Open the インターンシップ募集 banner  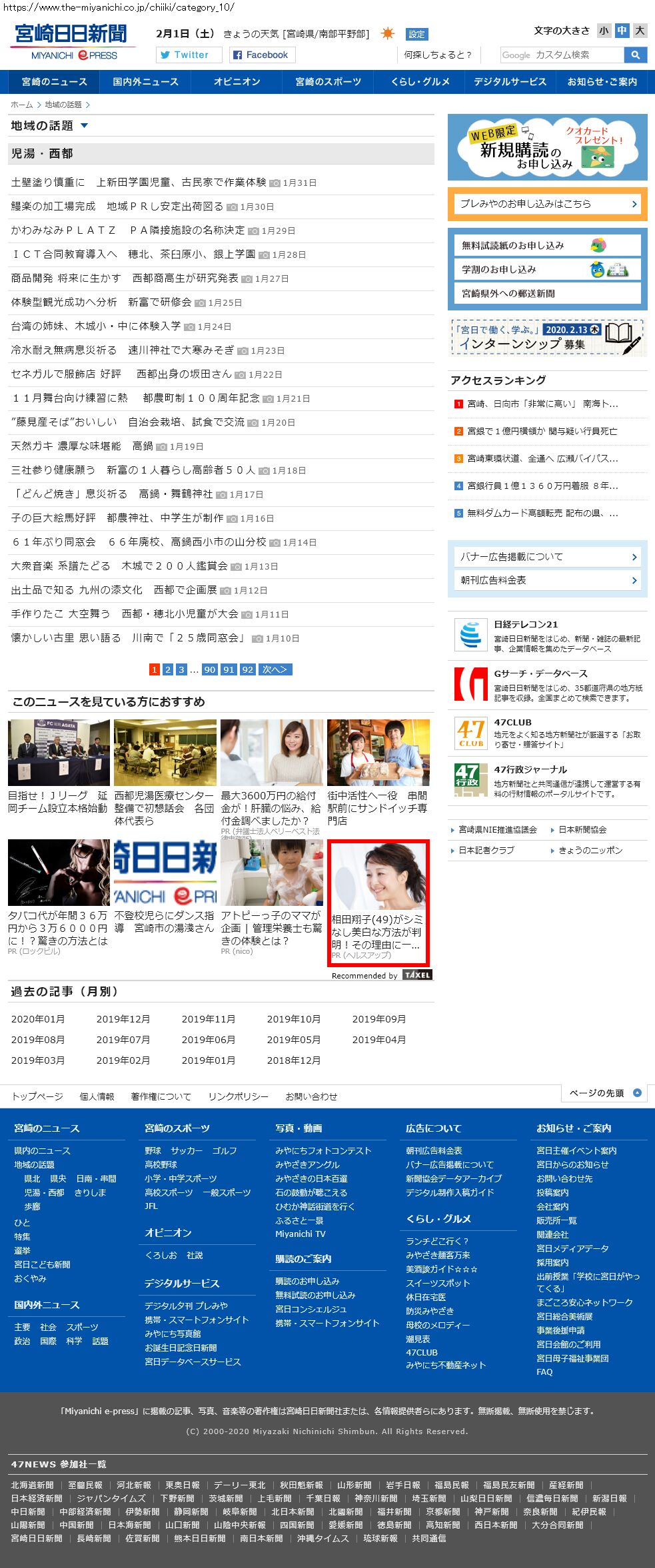[x=548, y=338]
